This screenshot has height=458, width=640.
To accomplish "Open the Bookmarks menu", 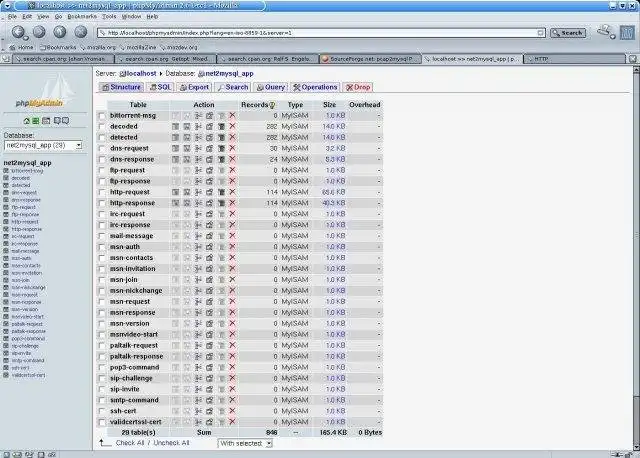I will (82, 17).
